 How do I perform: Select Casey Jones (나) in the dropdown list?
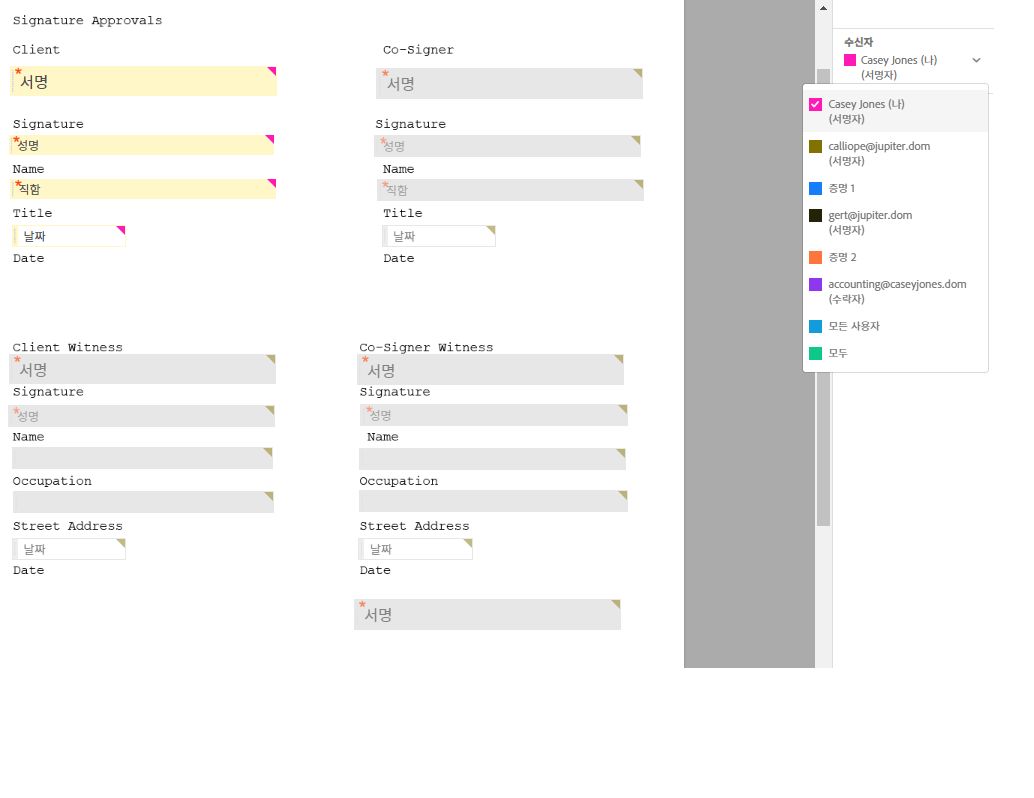pos(895,111)
